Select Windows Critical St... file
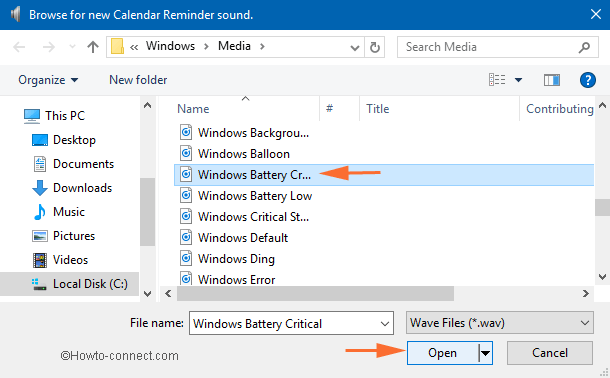The width and height of the screenshot is (610, 378). (244, 217)
